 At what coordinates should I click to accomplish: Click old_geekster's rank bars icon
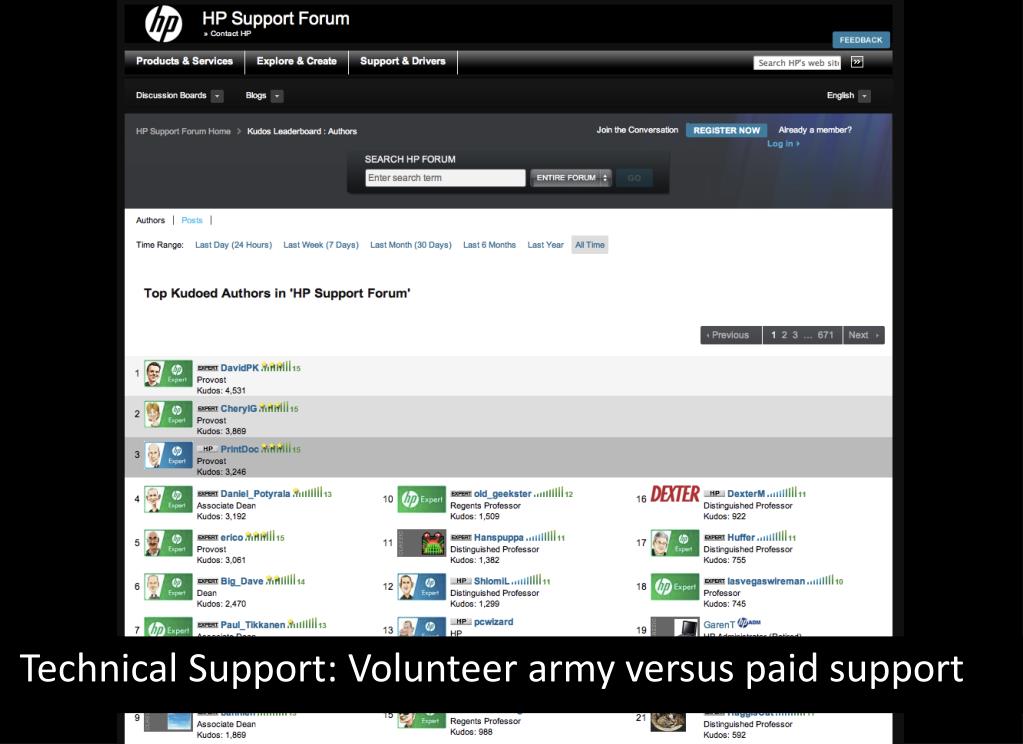tap(549, 493)
